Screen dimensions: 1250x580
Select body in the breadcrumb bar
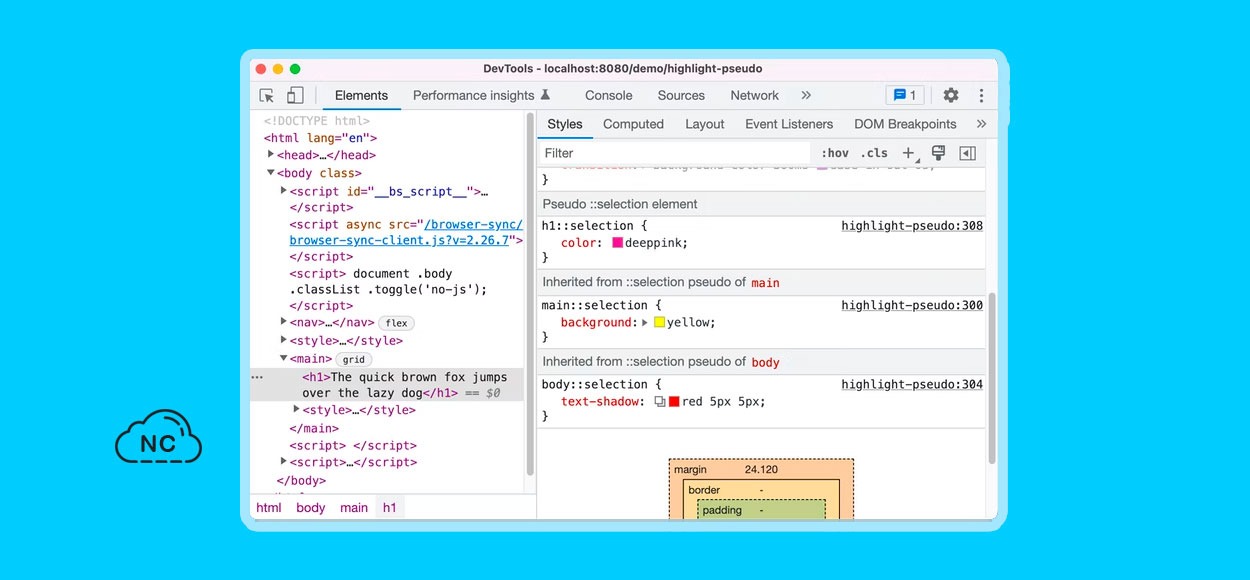point(311,508)
